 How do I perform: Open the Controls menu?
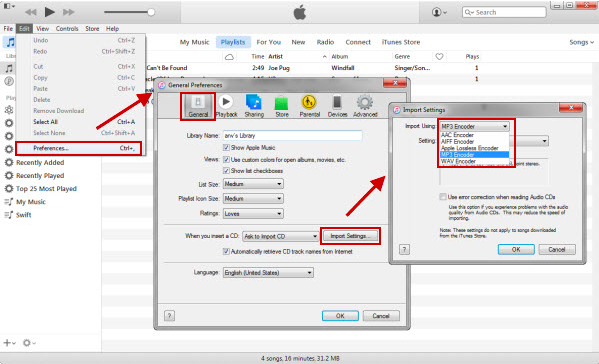pos(67,29)
